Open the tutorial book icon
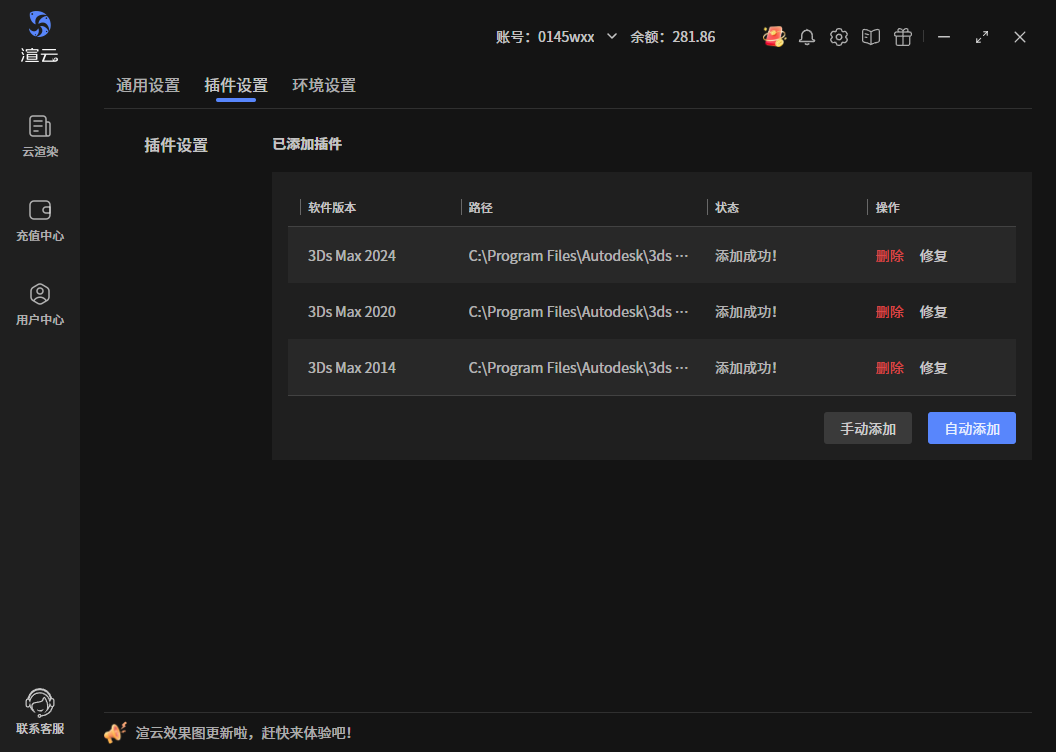This screenshot has width=1056, height=752. 871,37
